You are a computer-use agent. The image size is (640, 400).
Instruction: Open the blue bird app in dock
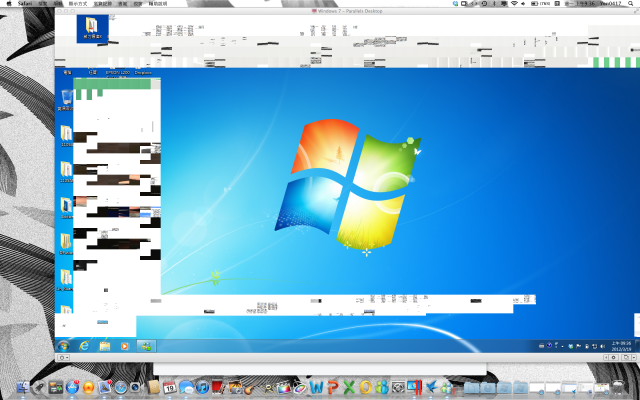point(431,387)
